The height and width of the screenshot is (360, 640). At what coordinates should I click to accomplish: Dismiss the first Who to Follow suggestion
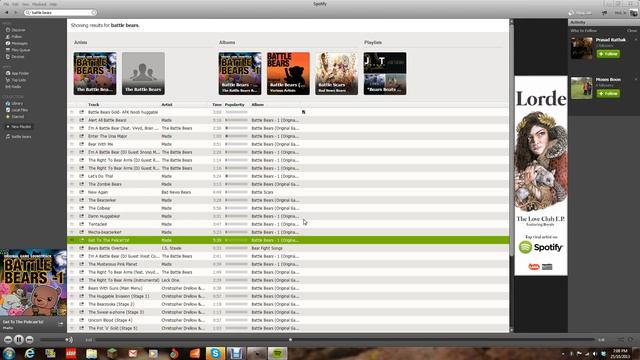636,40
